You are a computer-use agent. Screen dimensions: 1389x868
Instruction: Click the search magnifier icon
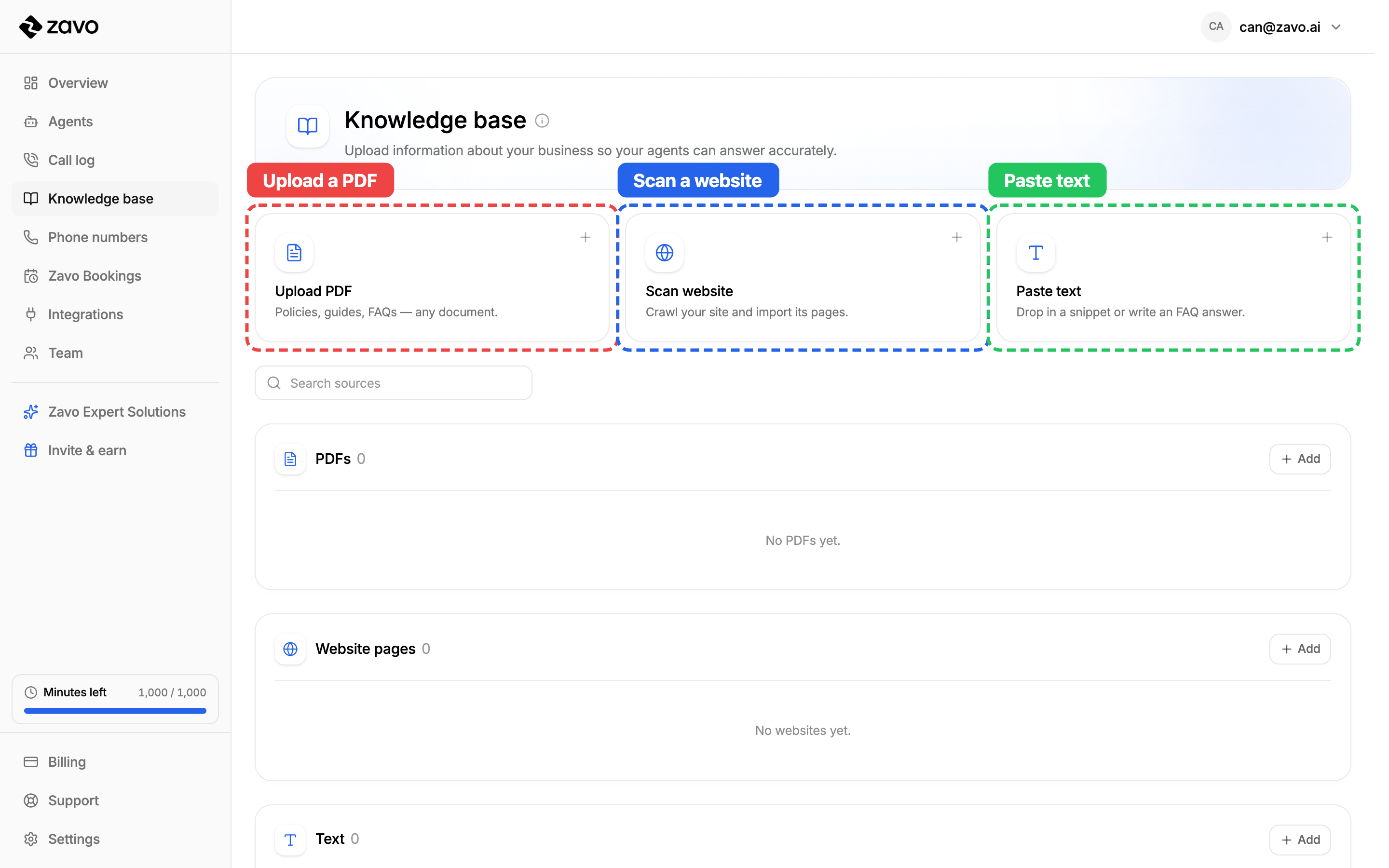pos(274,383)
